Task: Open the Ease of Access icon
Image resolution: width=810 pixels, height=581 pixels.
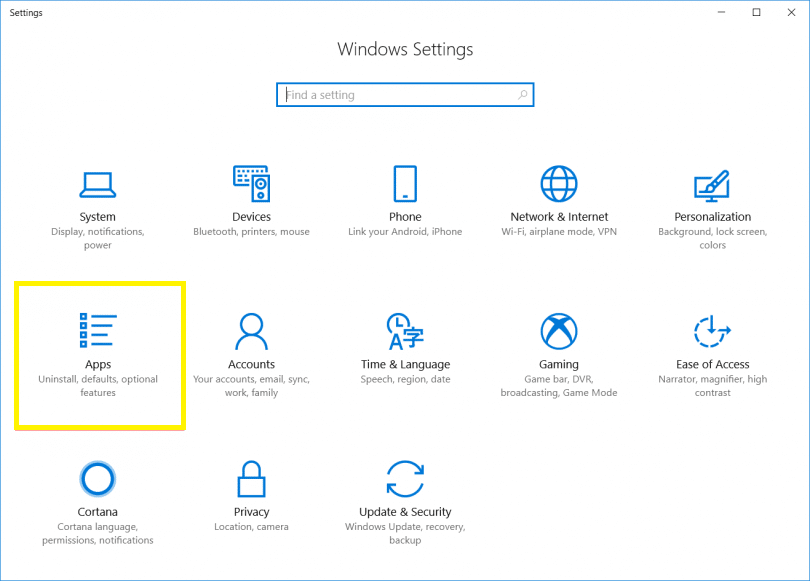Action: (712, 331)
